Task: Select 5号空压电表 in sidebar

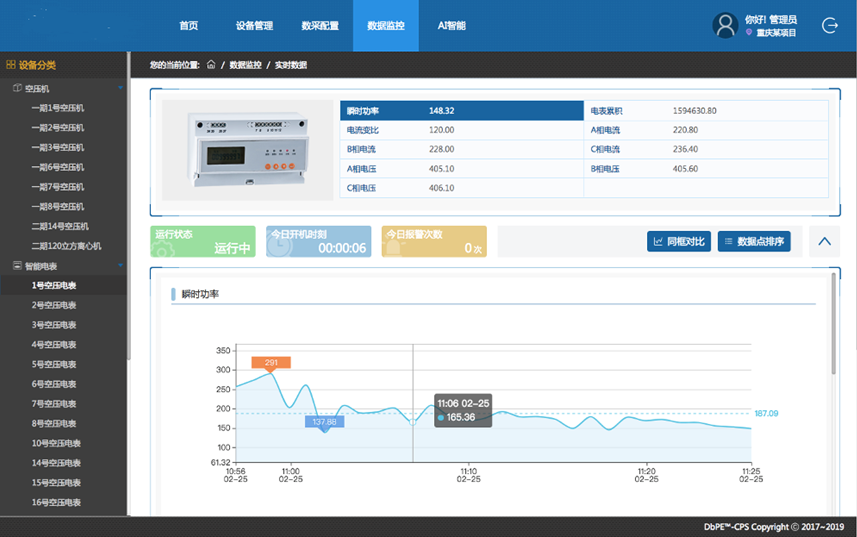Action: [54, 364]
